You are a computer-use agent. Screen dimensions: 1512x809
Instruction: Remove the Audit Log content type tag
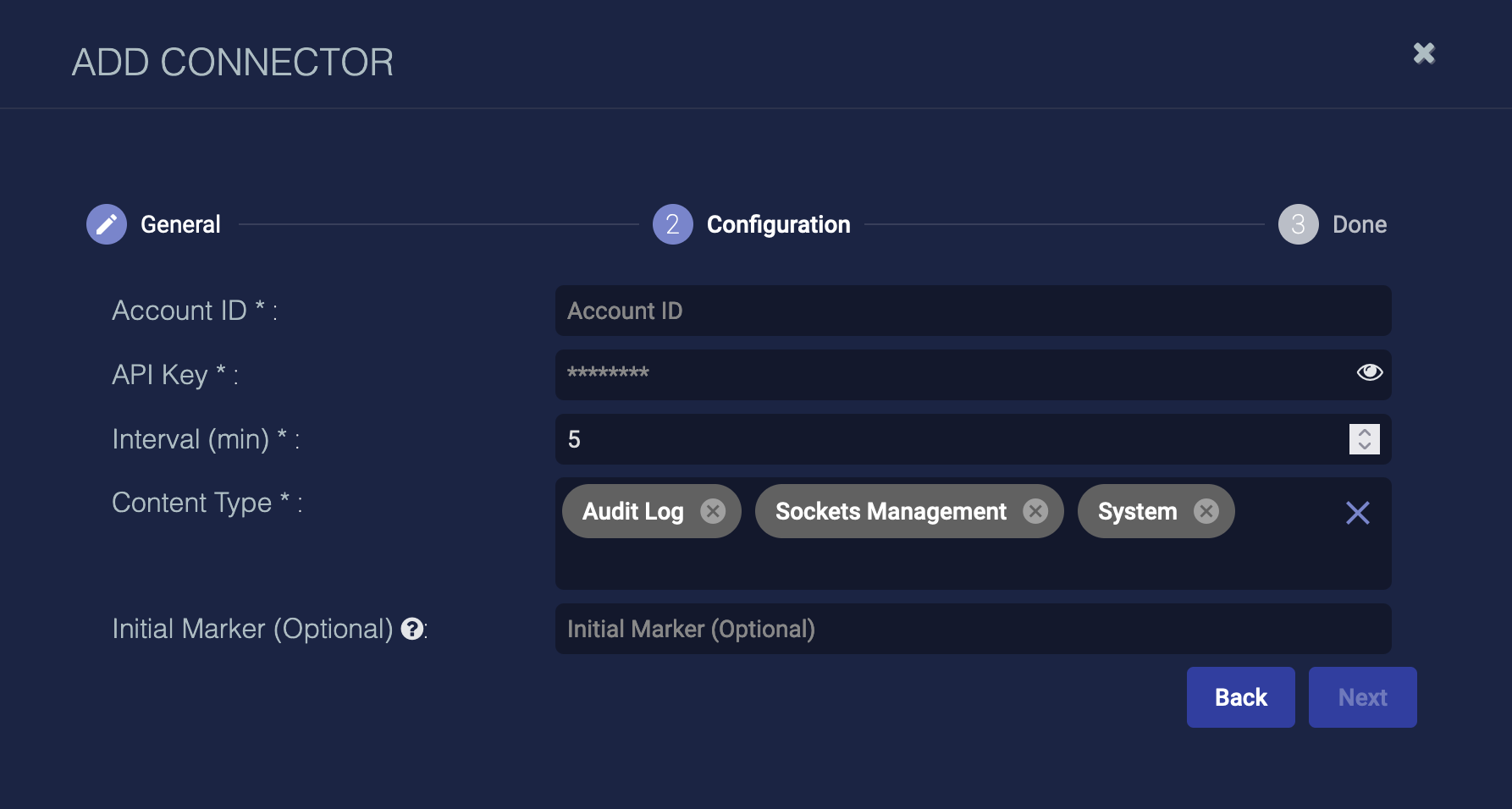coord(713,511)
